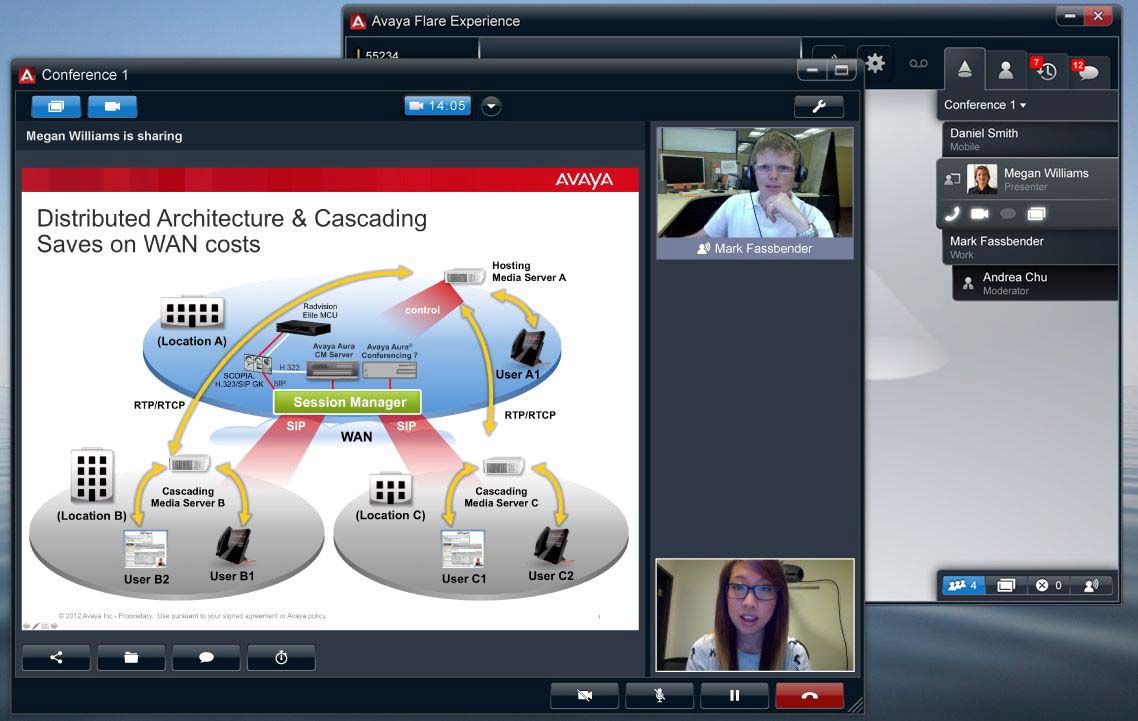
Task: Select the self-view video thumbnail
Action: [x=755, y=615]
